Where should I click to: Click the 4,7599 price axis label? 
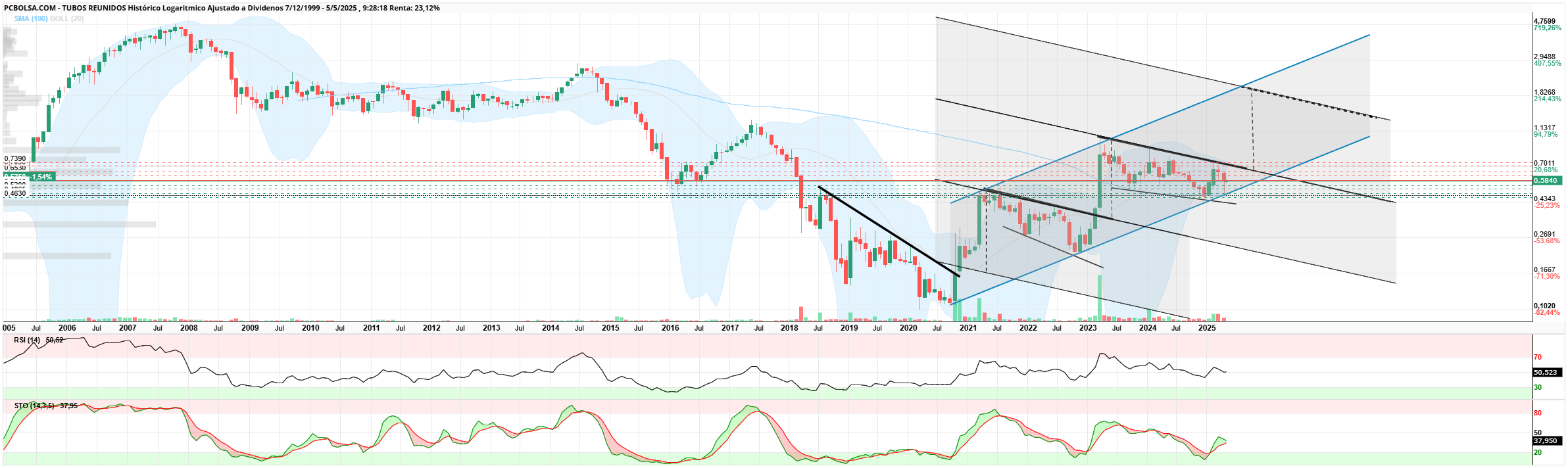click(1545, 22)
